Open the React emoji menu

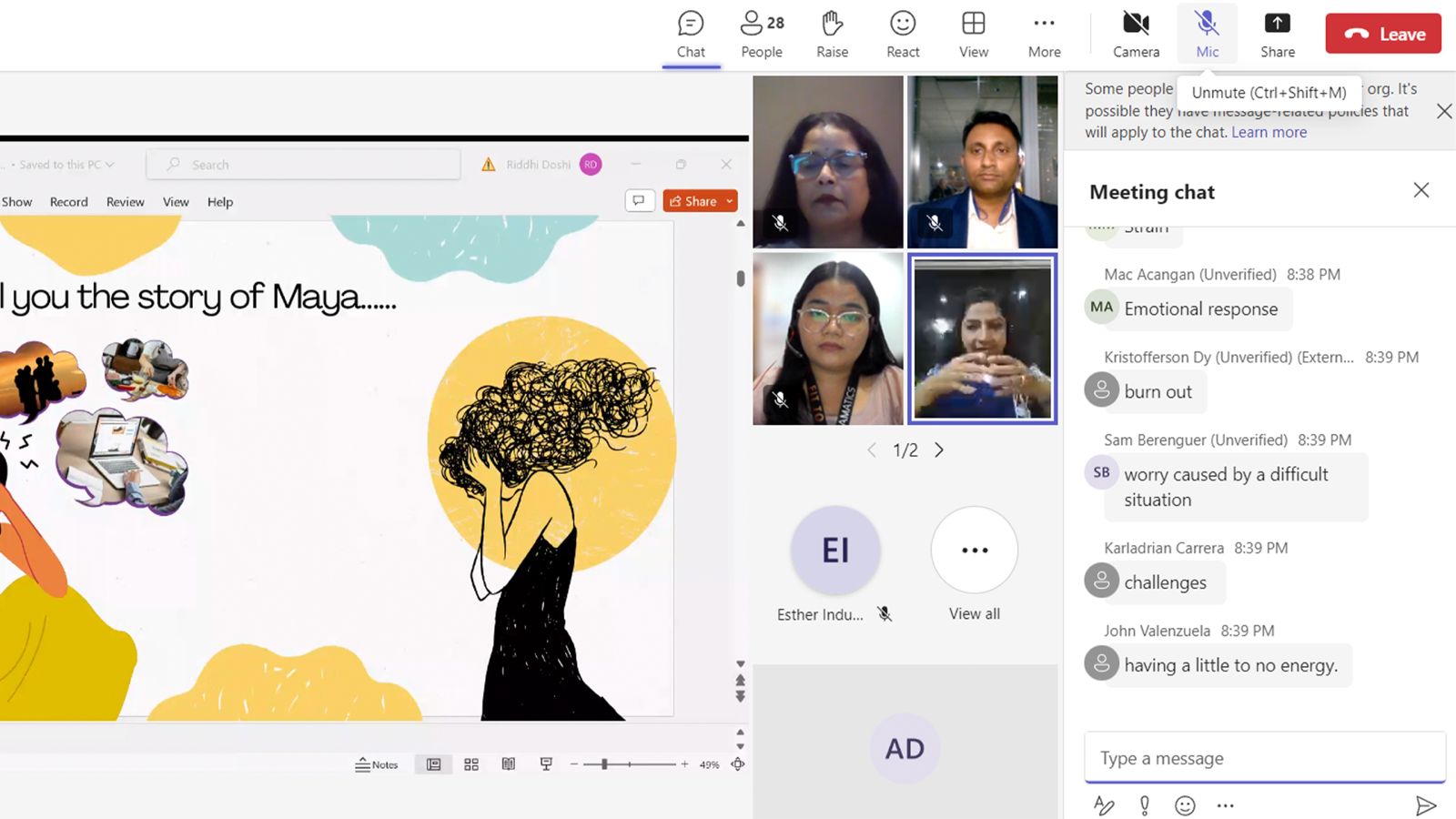(x=903, y=34)
